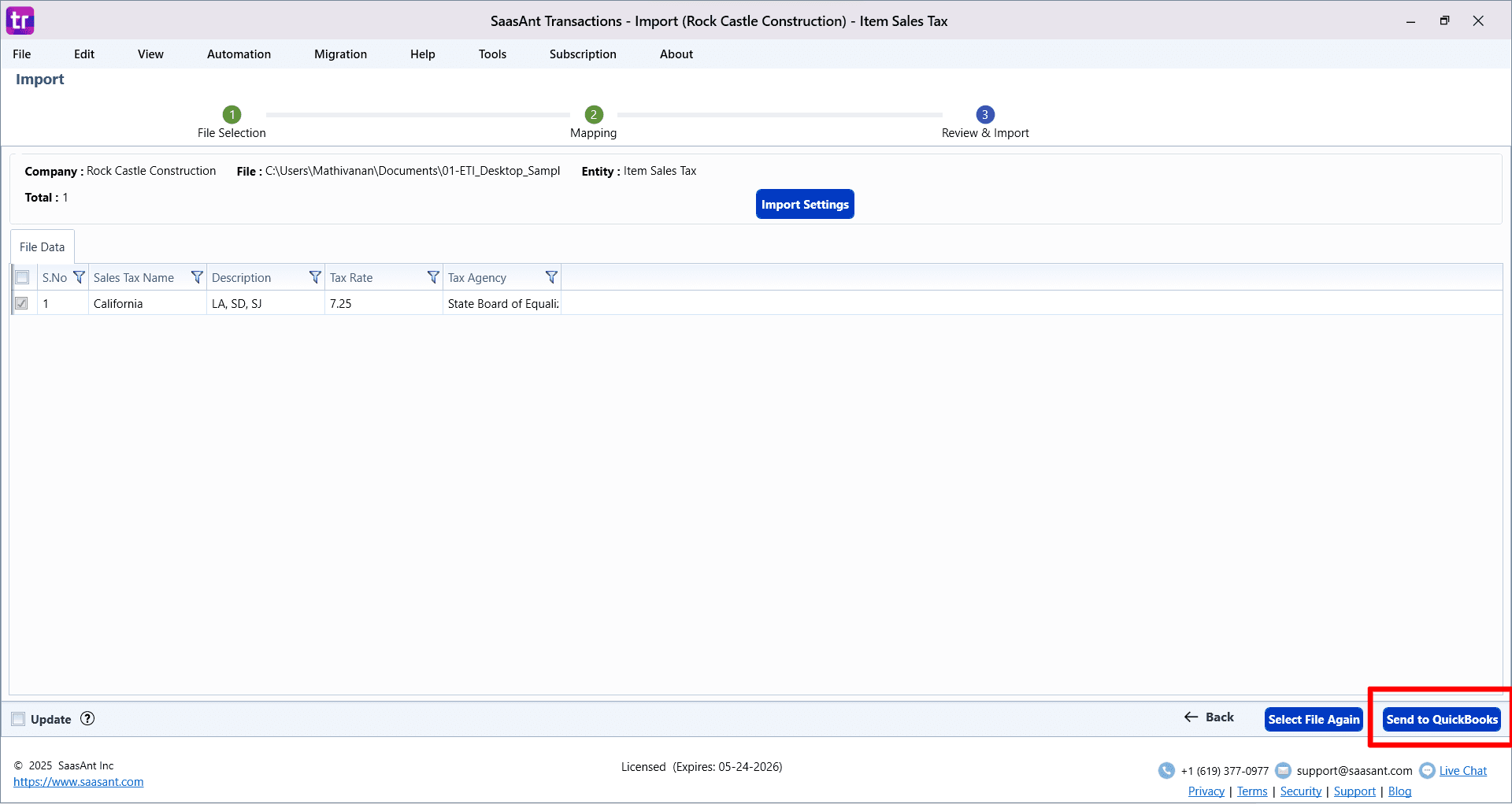1512x804 pixels.
Task: Open the Subscription menu
Action: pos(583,54)
